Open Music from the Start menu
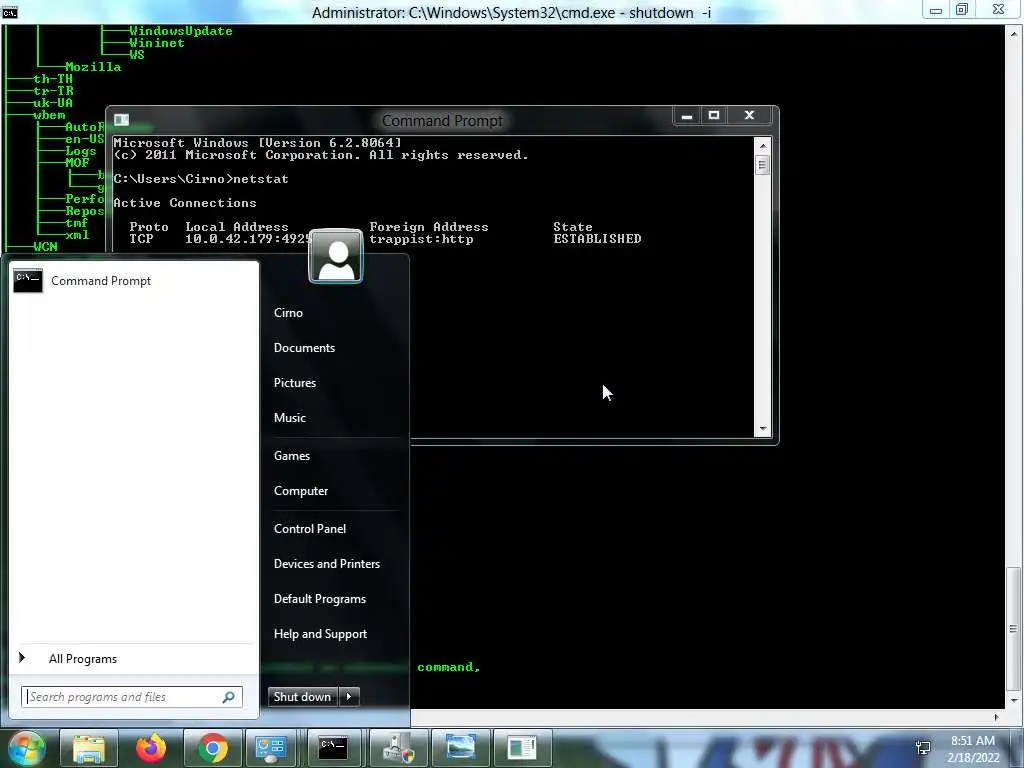Viewport: 1024px width, 768px height. point(289,418)
